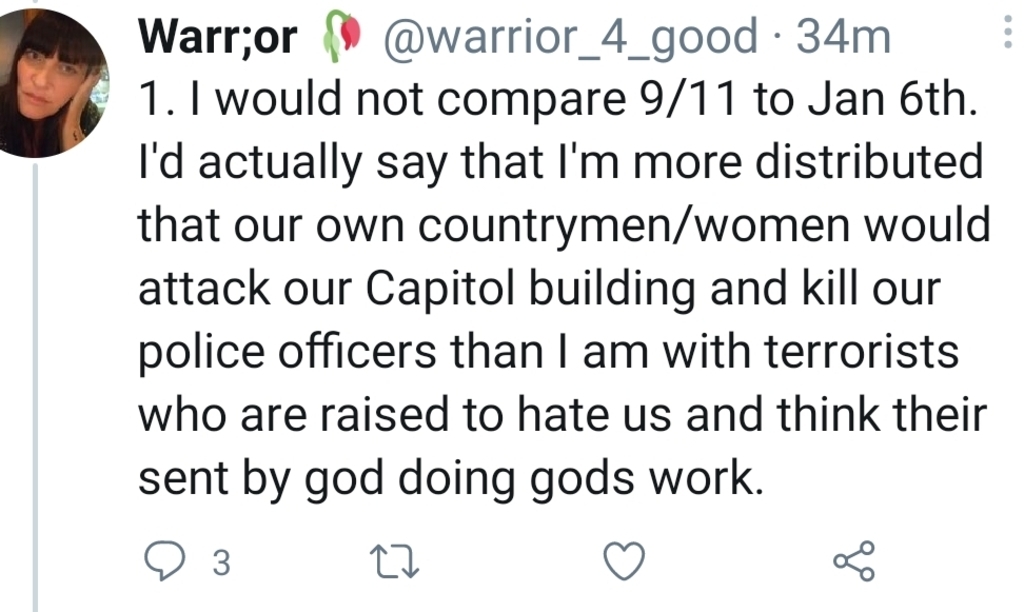This screenshot has height=612, width=1024.
Task: Click the line starting "who are raised"
Action: pyautogui.click(x=561, y=416)
